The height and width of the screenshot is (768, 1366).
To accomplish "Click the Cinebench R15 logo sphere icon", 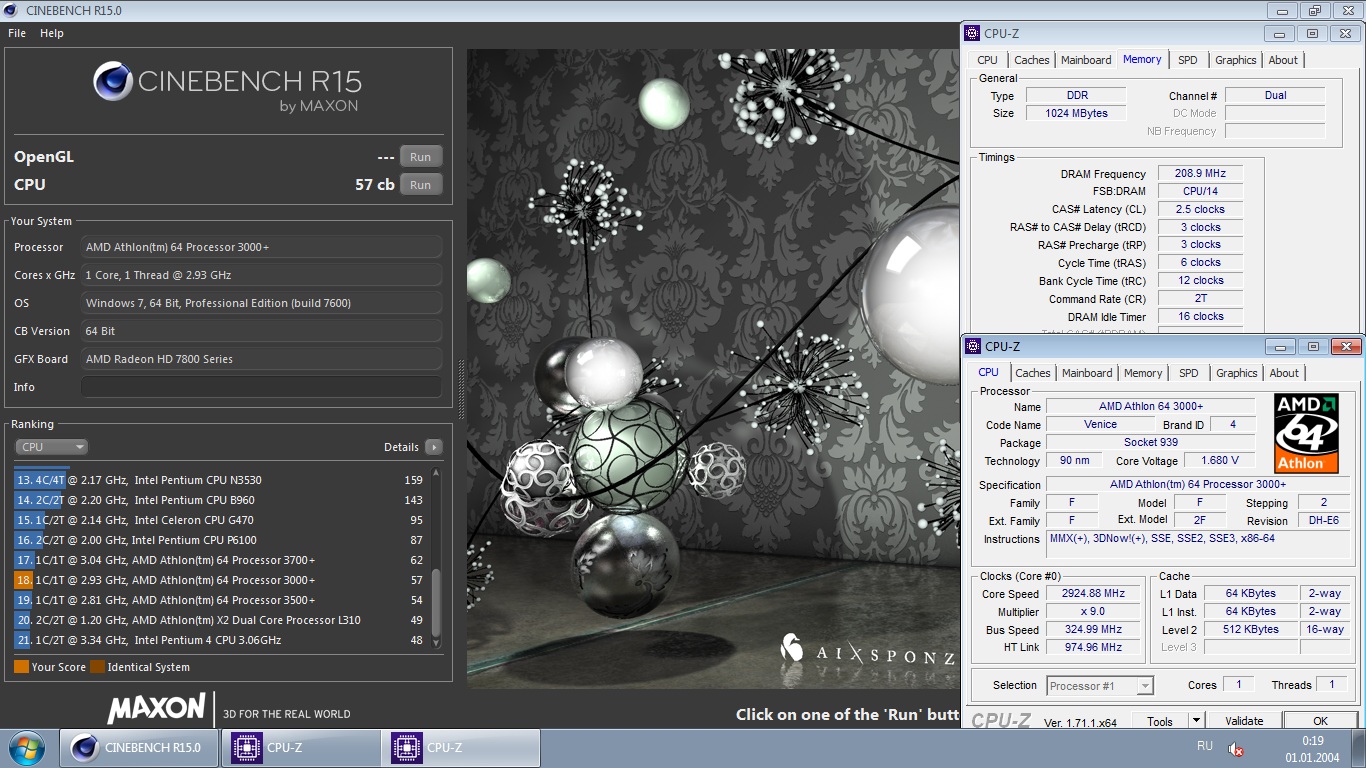I will tap(113, 81).
